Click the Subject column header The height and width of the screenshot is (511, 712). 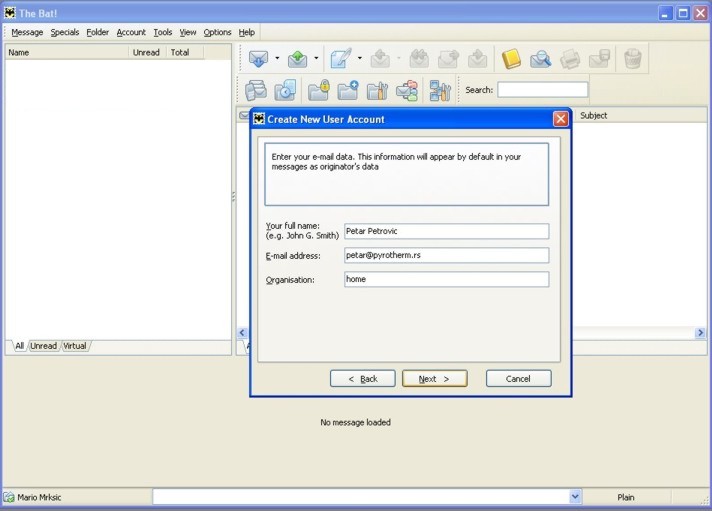click(639, 115)
